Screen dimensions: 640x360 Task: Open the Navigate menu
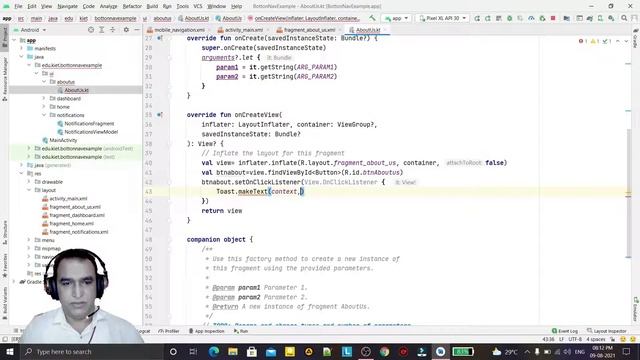click(x=67, y=6)
